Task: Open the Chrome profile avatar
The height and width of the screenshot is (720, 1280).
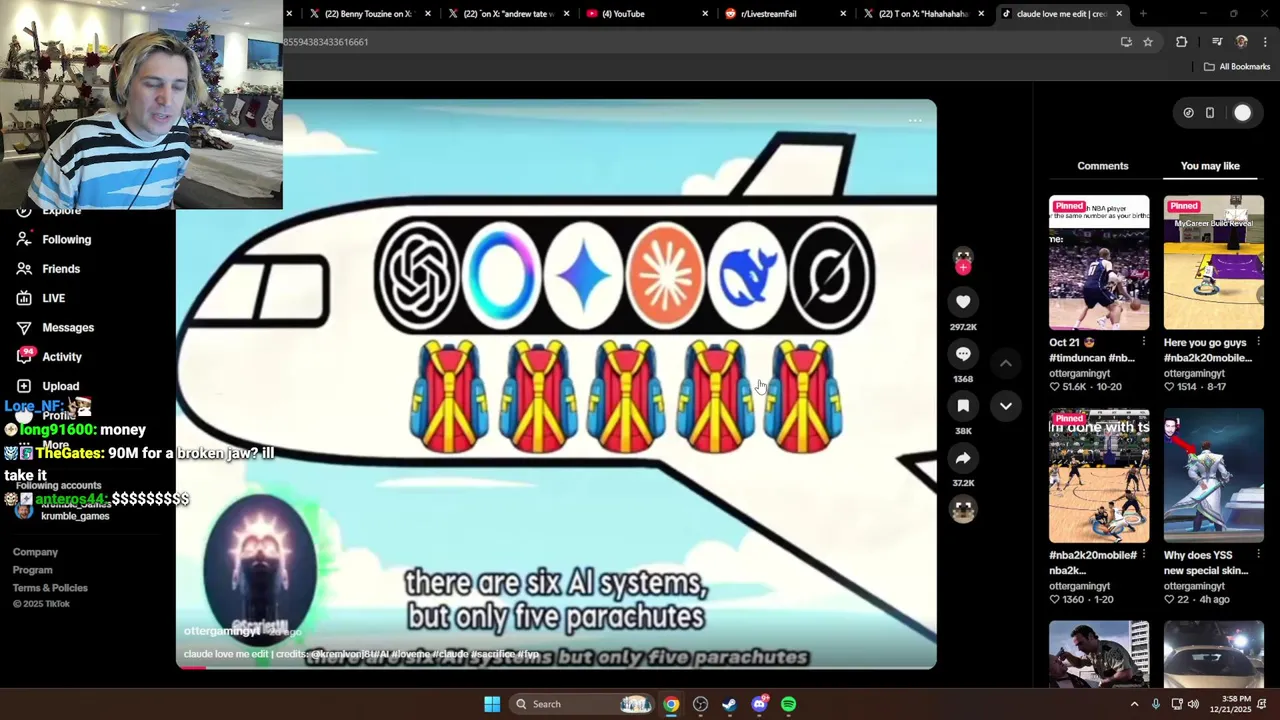Action: (1242, 42)
